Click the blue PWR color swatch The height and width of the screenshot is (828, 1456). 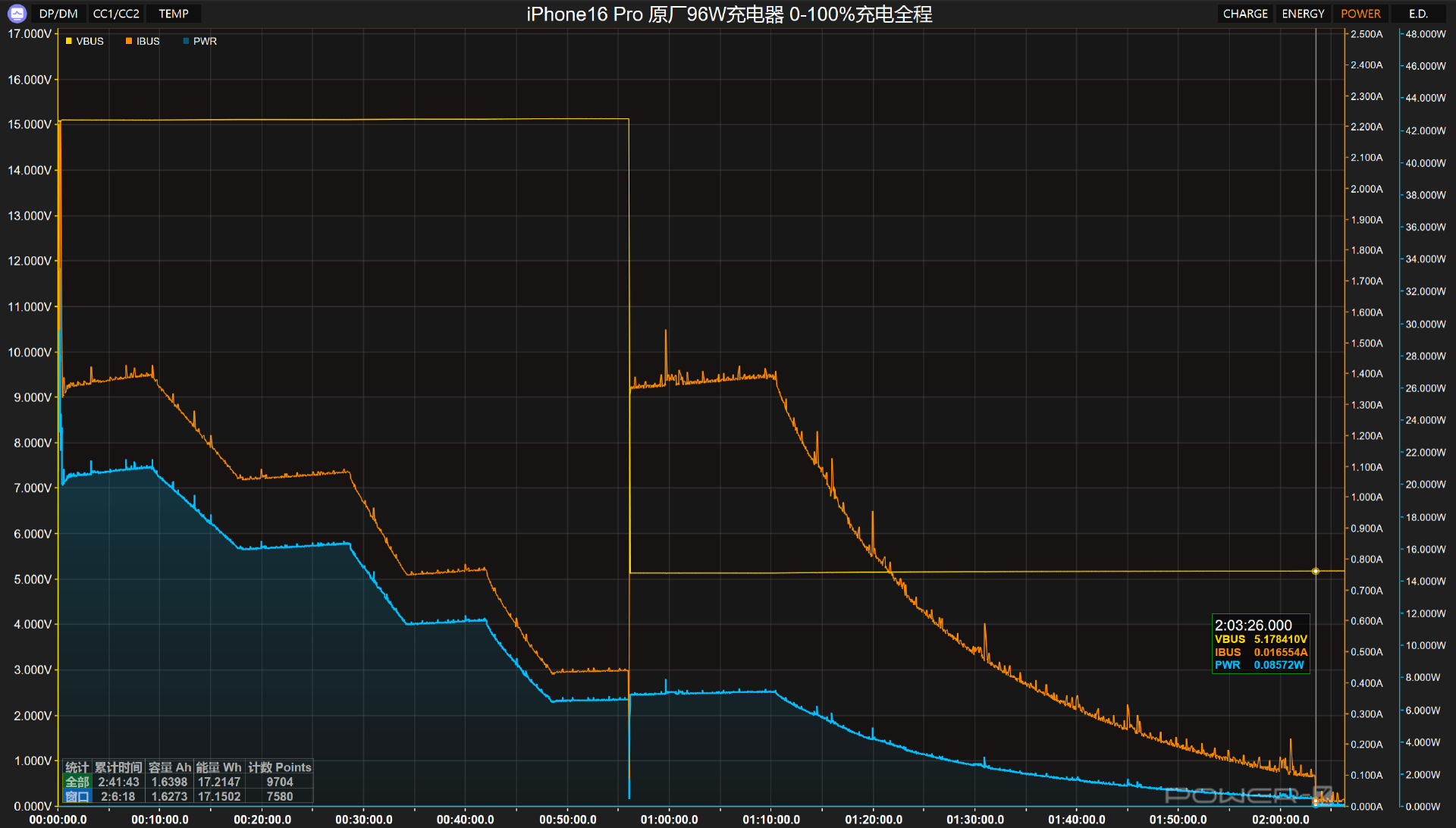(x=186, y=41)
